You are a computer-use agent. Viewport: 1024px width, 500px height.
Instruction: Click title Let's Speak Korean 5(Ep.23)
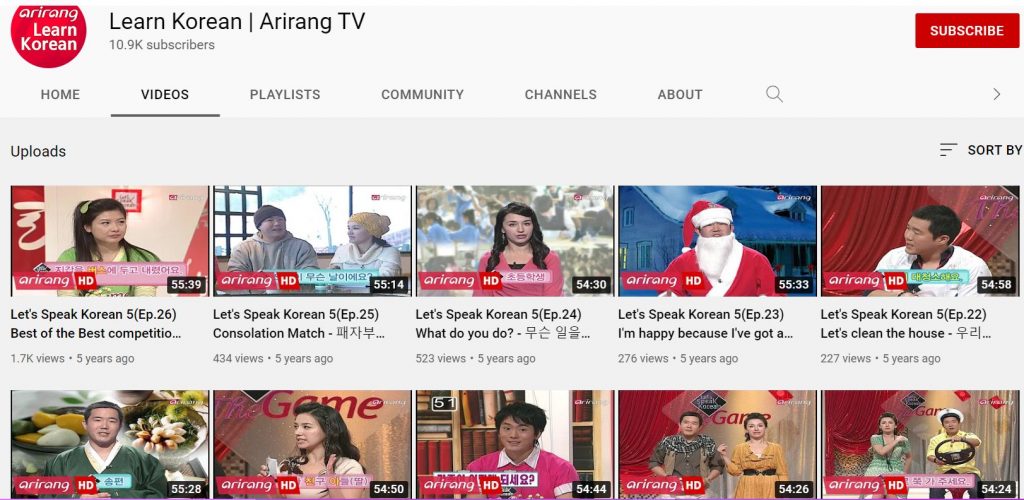pos(705,324)
